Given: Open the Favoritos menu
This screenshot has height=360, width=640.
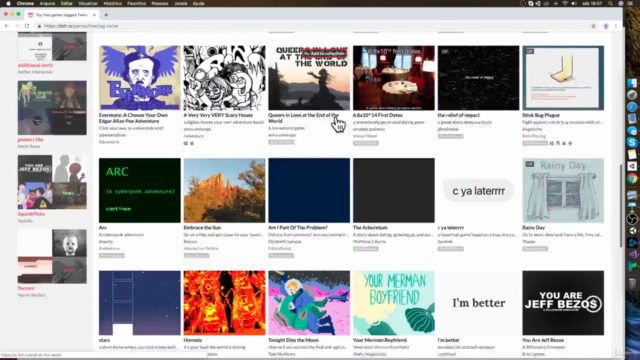Looking at the screenshot, I should [136, 3].
